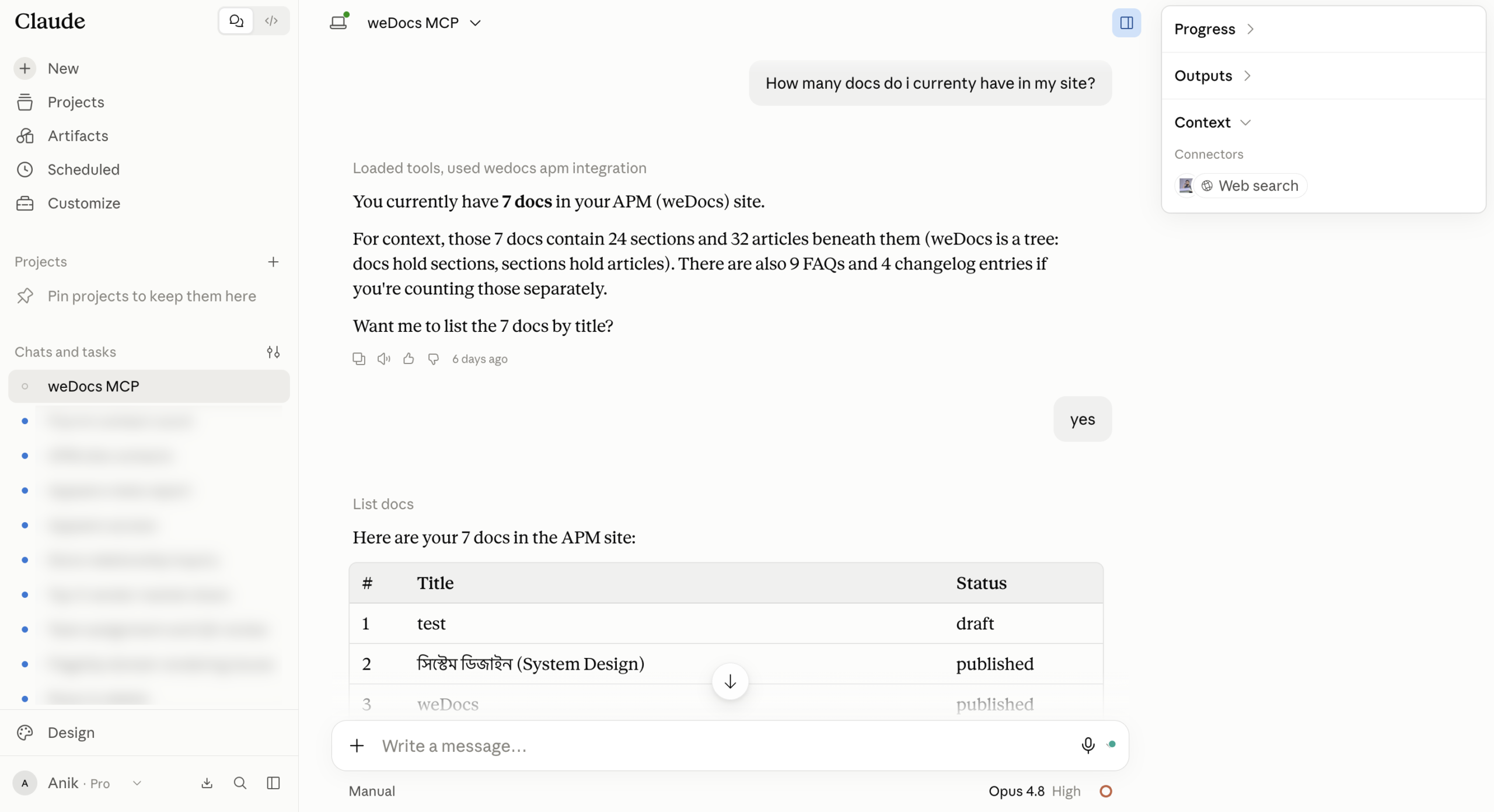This screenshot has height=812, width=1494.
Task: Click the Claude logo
Action: [50, 21]
